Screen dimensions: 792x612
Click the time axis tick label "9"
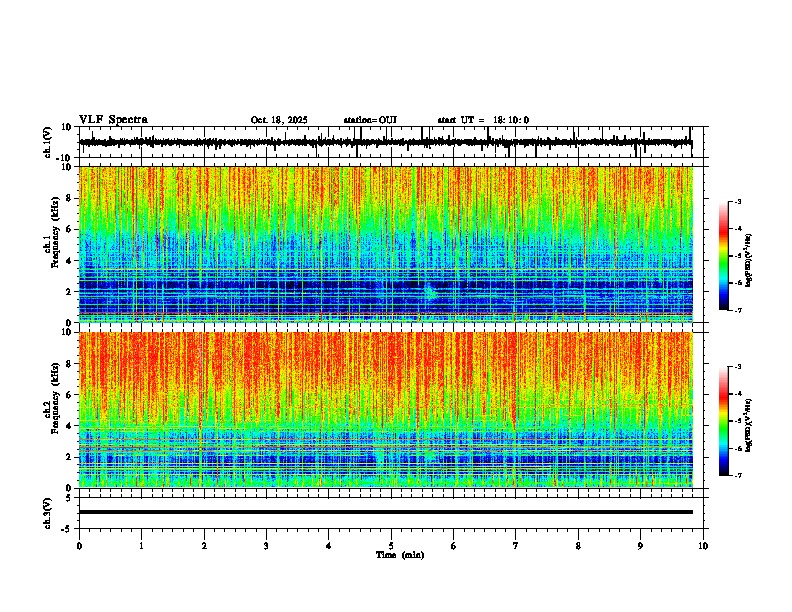click(x=640, y=546)
